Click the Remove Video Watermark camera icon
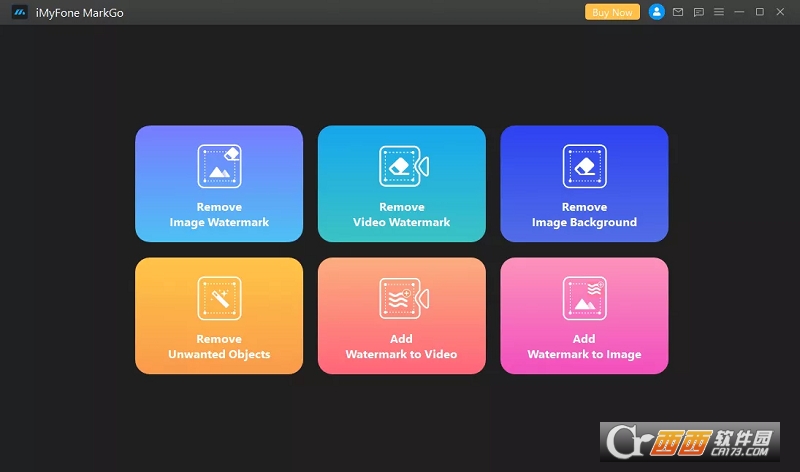Viewport: 800px width, 472px height. 402,166
